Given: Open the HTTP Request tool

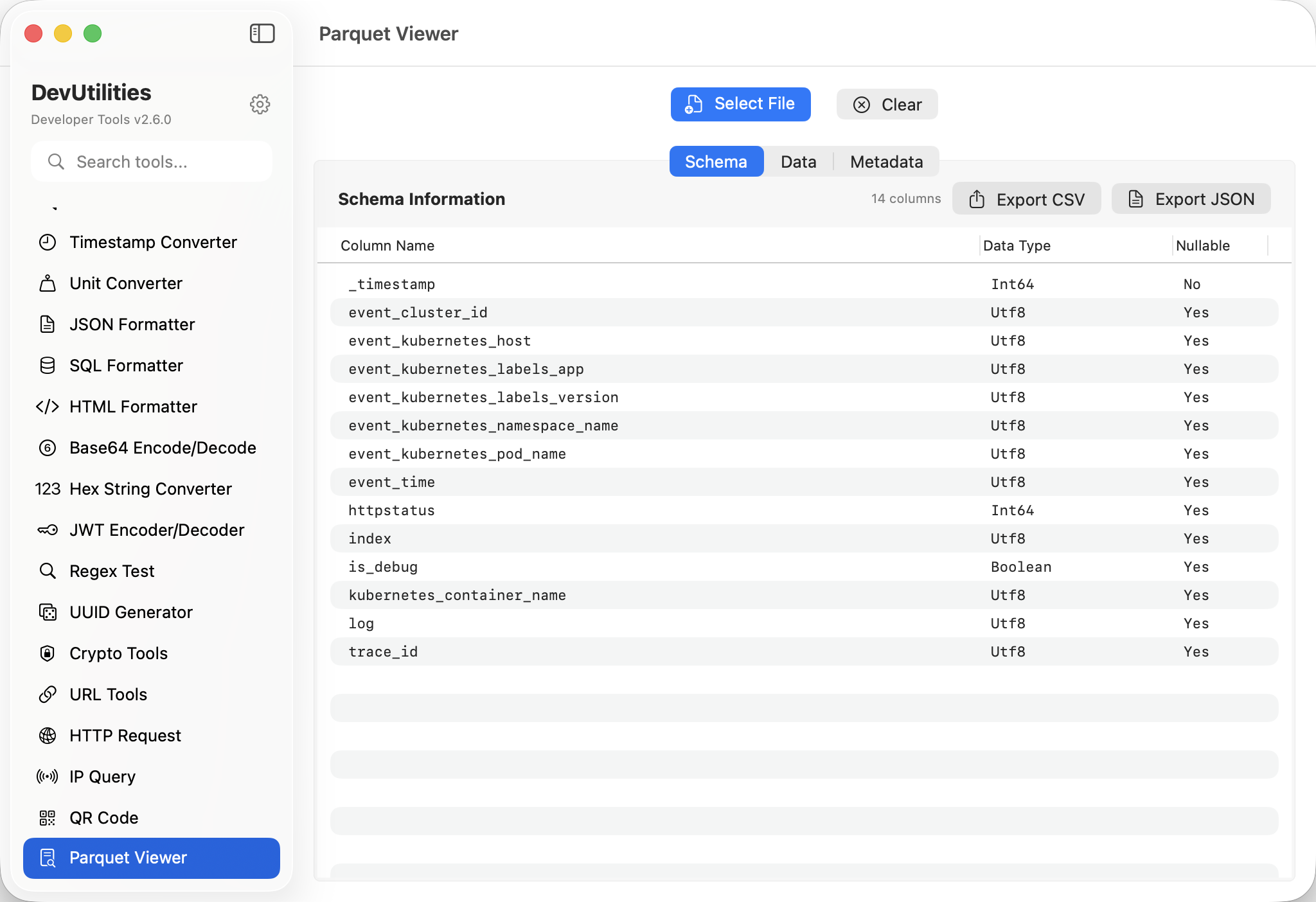Looking at the screenshot, I should [x=125, y=736].
